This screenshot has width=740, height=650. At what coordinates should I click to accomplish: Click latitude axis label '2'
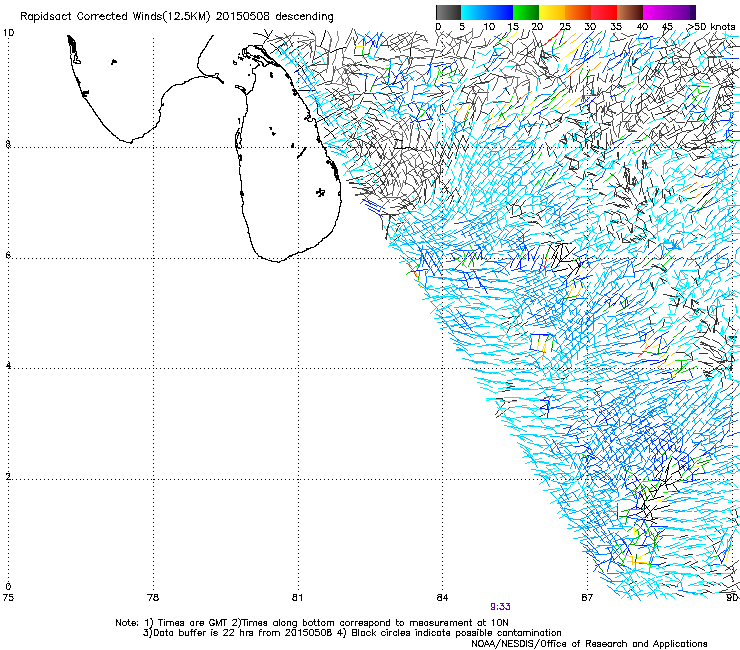(8, 477)
